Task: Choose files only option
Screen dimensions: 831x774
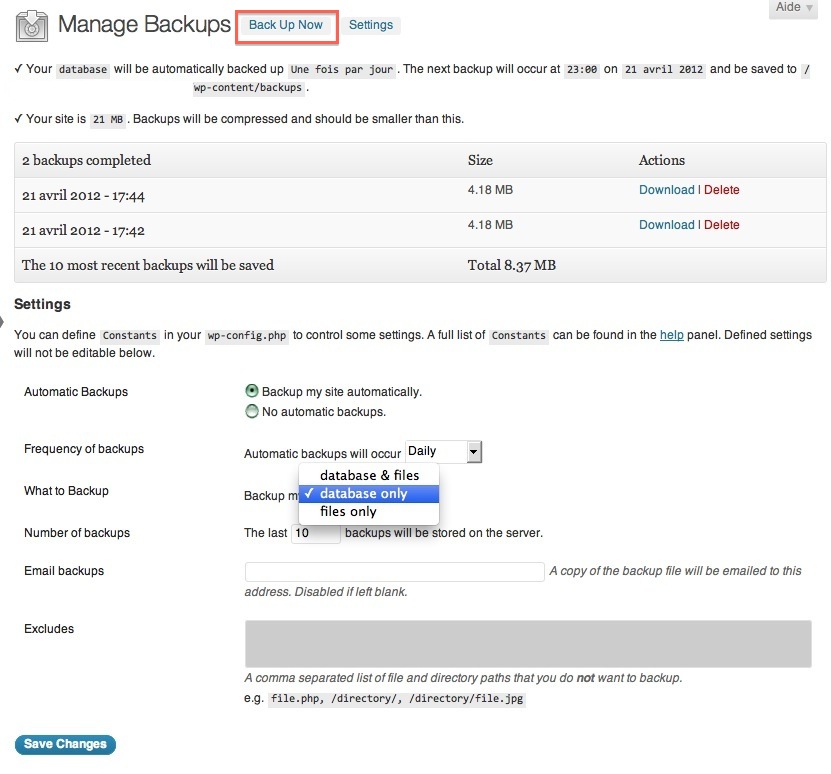Action: tap(348, 511)
